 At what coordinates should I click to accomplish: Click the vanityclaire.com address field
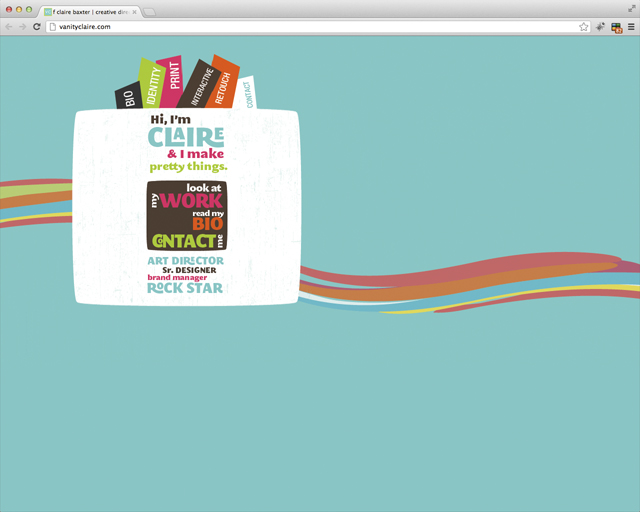pos(318,27)
